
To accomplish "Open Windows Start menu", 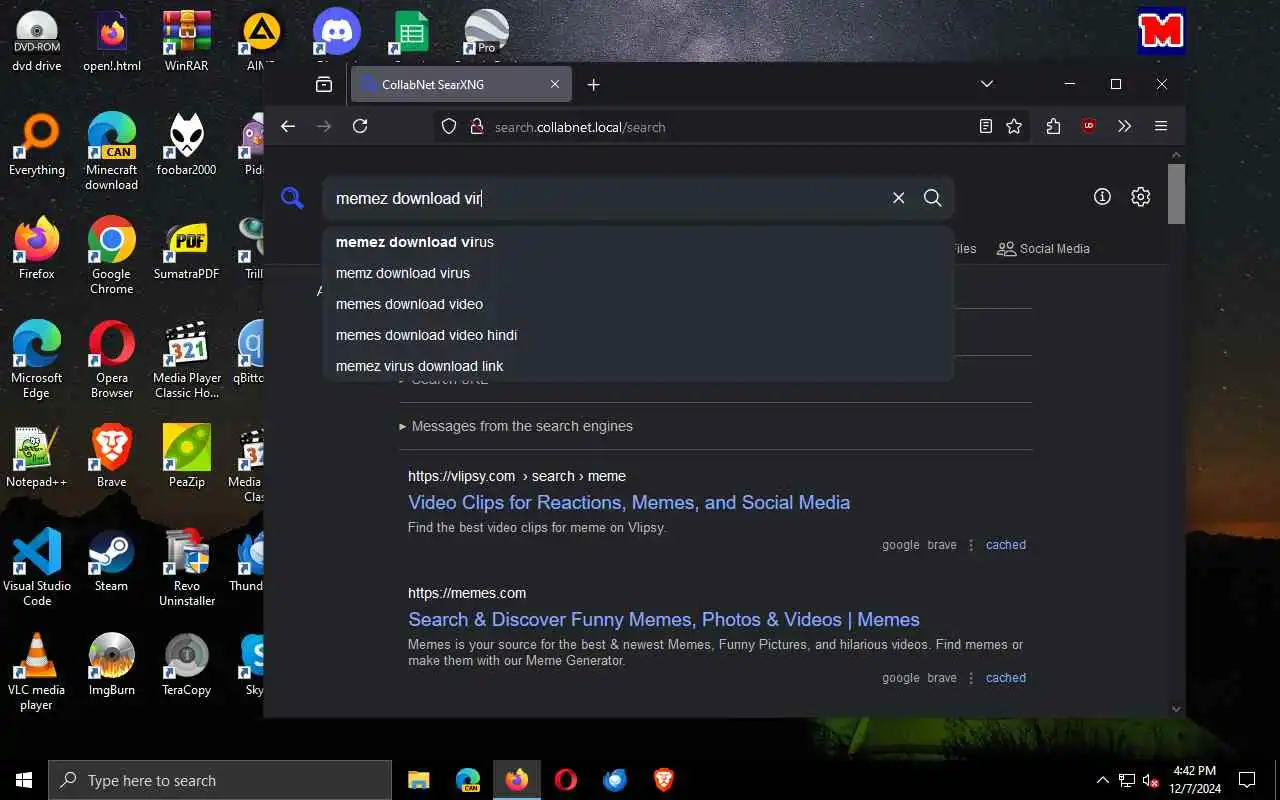I will [24, 780].
